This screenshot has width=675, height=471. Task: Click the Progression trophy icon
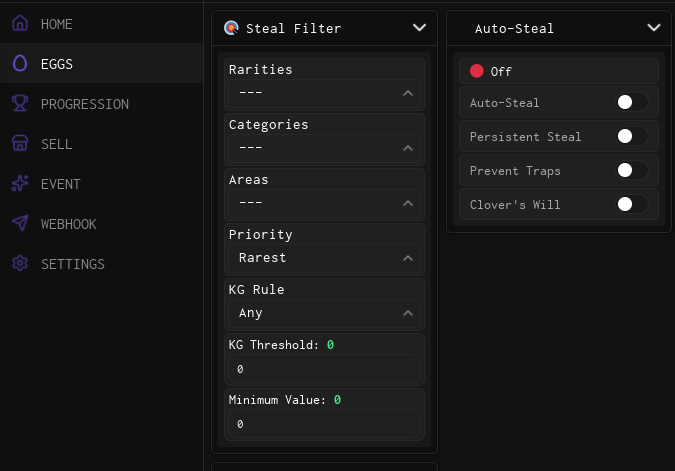pyautogui.click(x=20, y=103)
